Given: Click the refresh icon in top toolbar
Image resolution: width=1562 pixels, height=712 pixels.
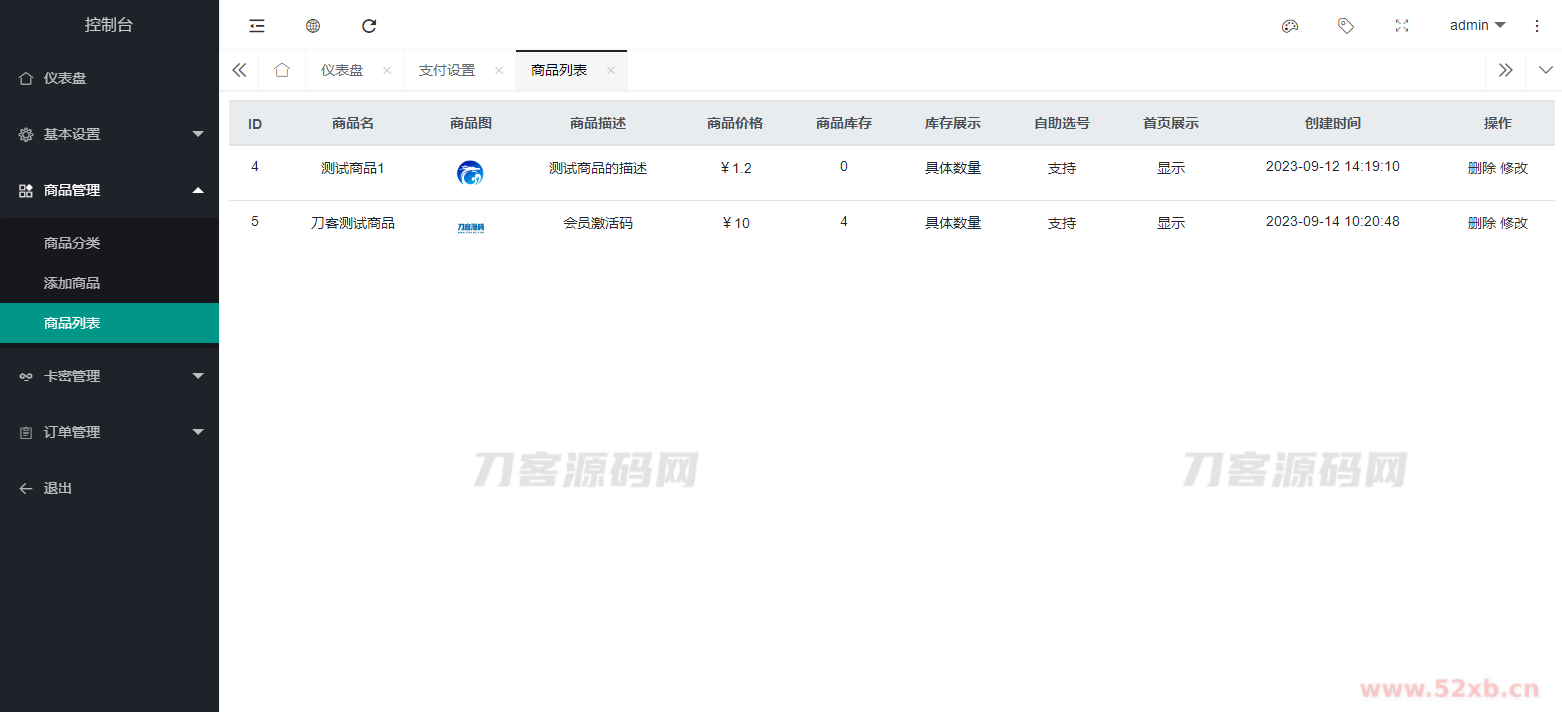Looking at the screenshot, I should (x=369, y=26).
